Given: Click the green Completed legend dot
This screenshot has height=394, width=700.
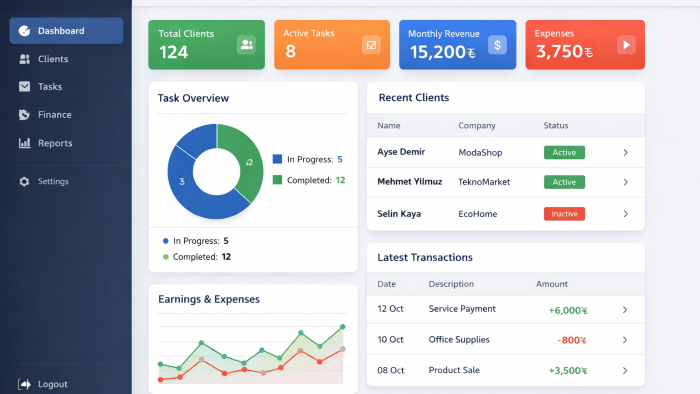Looking at the screenshot, I should pyautogui.click(x=166, y=257).
